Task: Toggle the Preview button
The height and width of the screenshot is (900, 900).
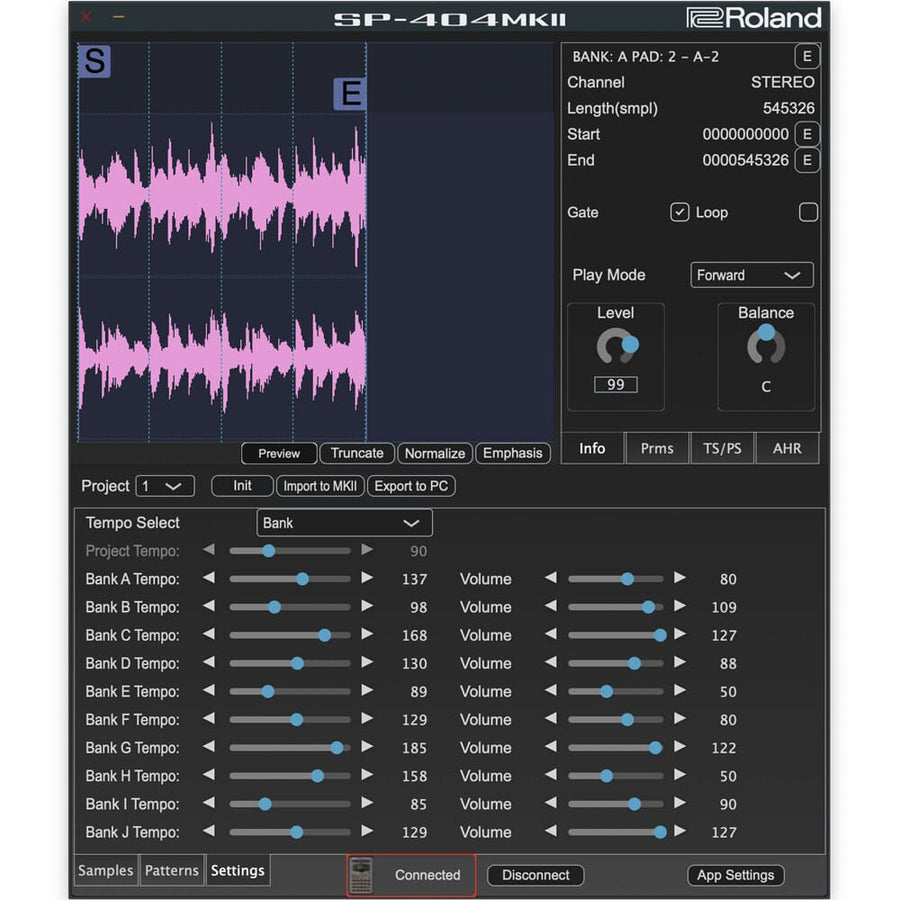Action: click(279, 453)
